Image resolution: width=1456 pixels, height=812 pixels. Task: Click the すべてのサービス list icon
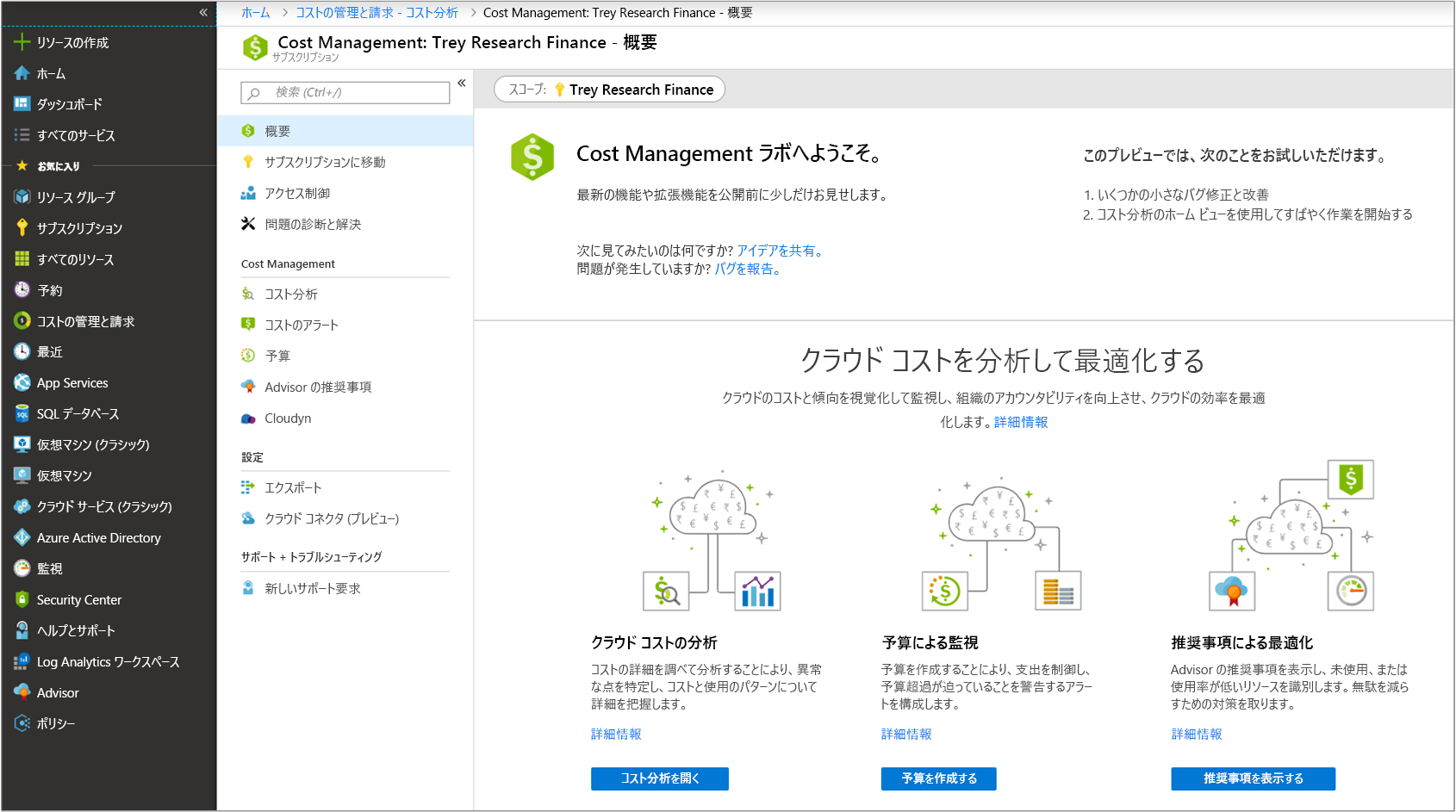click(22, 135)
